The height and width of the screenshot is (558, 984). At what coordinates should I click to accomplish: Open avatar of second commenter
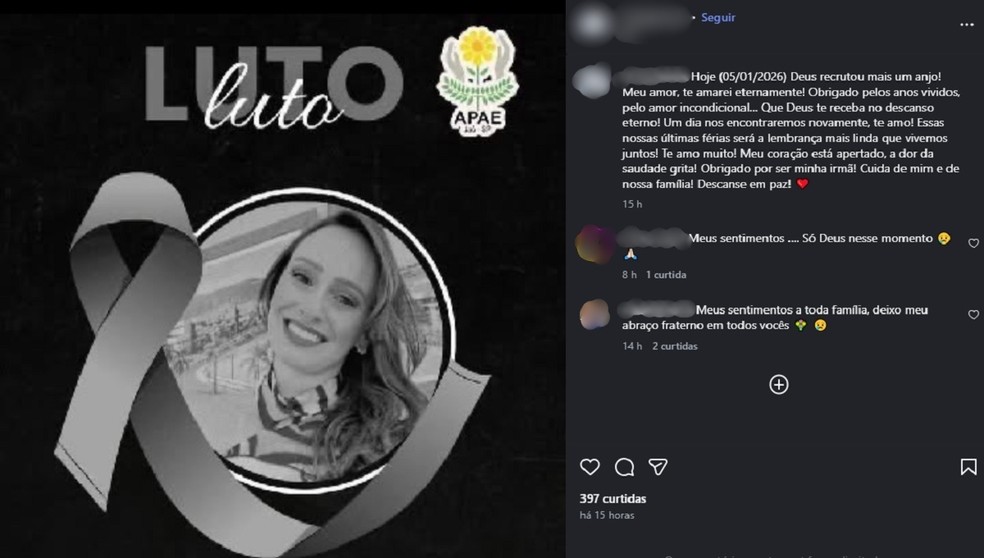(x=594, y=314)
